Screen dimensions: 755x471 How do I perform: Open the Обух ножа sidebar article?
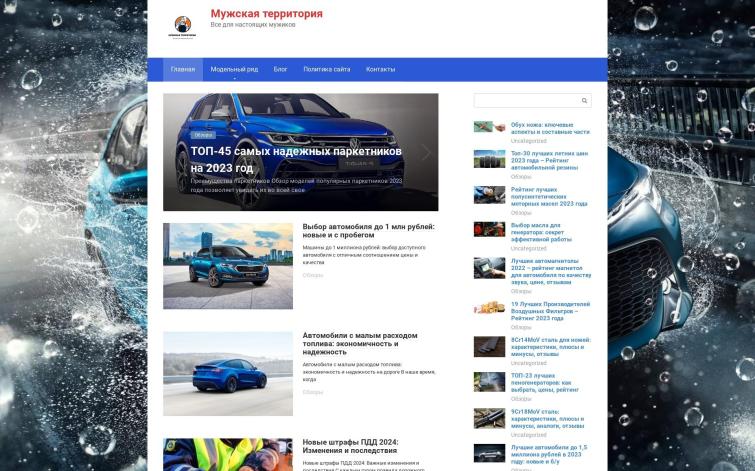pyautogui.click(x=550, y=128)
